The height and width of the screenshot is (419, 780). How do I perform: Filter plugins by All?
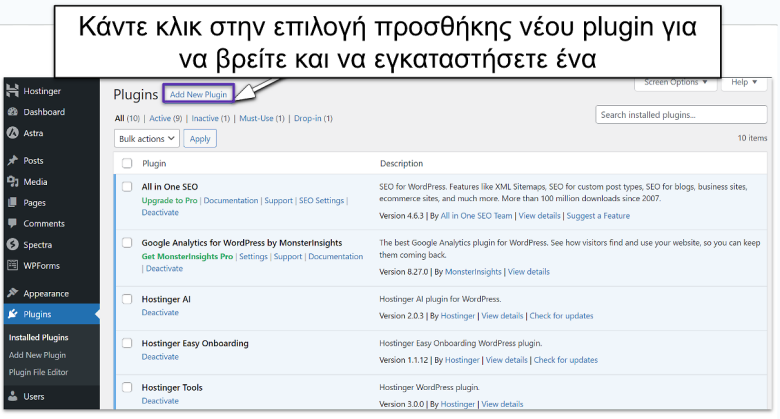point(119,118)
